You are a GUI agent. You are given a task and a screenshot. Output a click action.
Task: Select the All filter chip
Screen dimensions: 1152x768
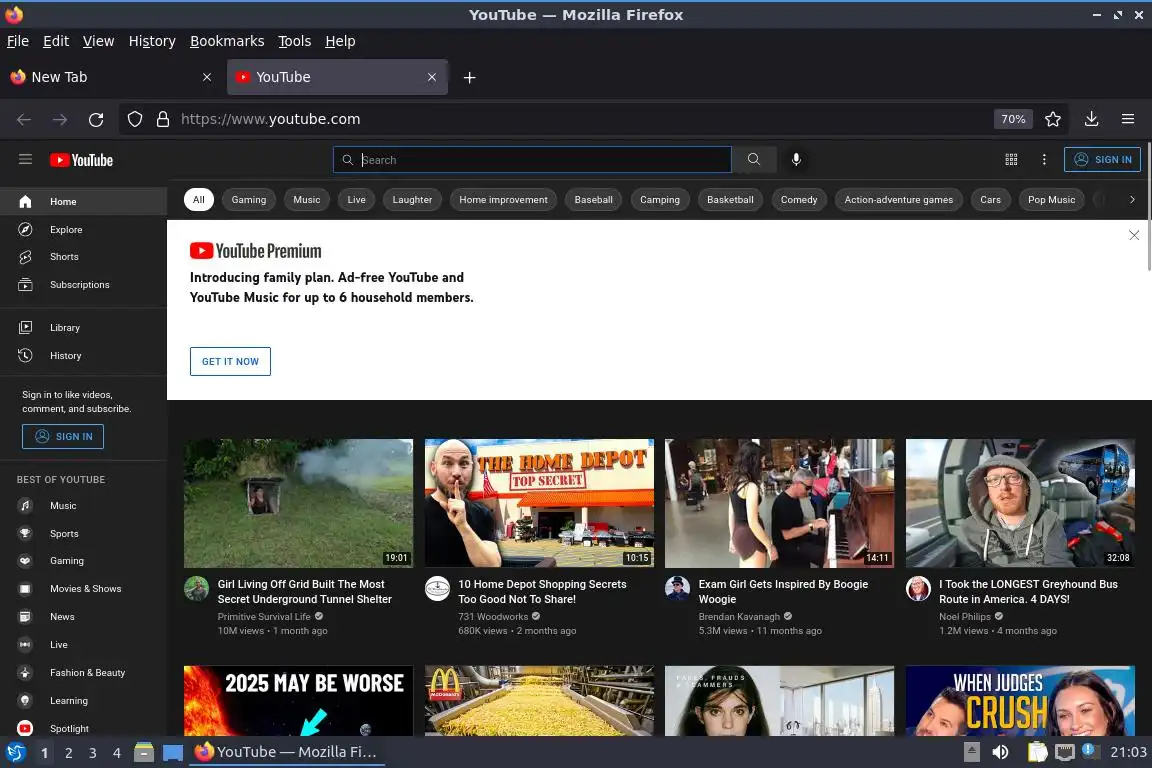(x=198, y=199)
